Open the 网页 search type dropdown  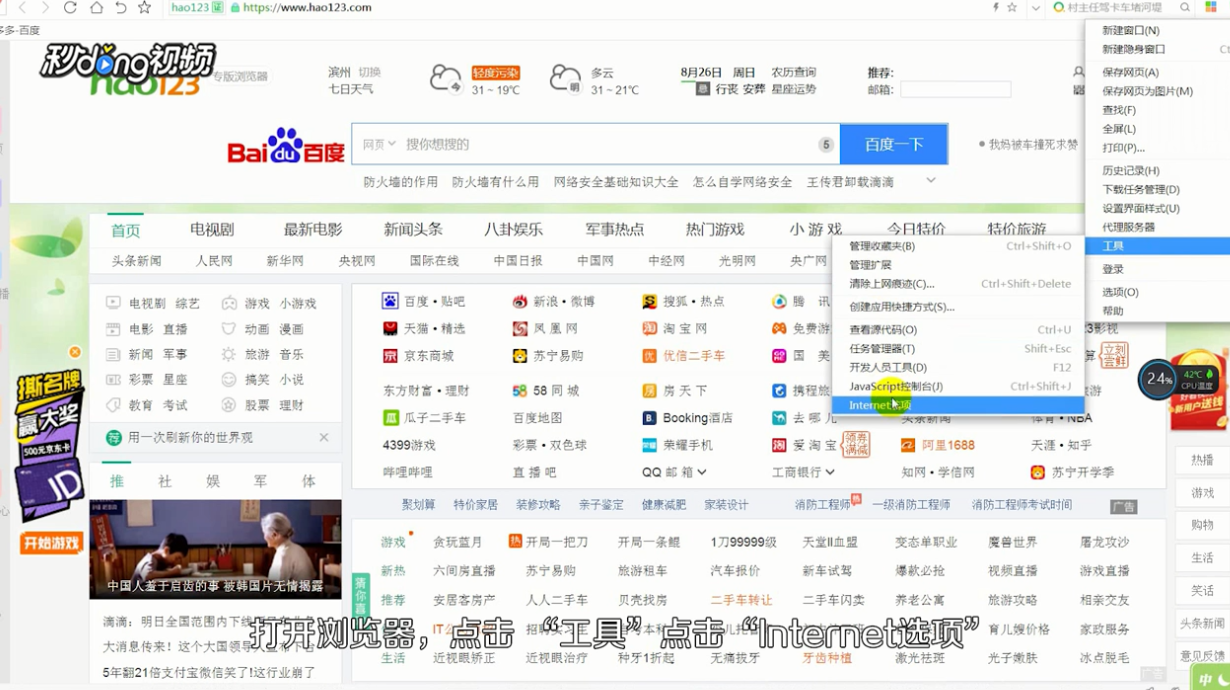click(x=378, y=144)
